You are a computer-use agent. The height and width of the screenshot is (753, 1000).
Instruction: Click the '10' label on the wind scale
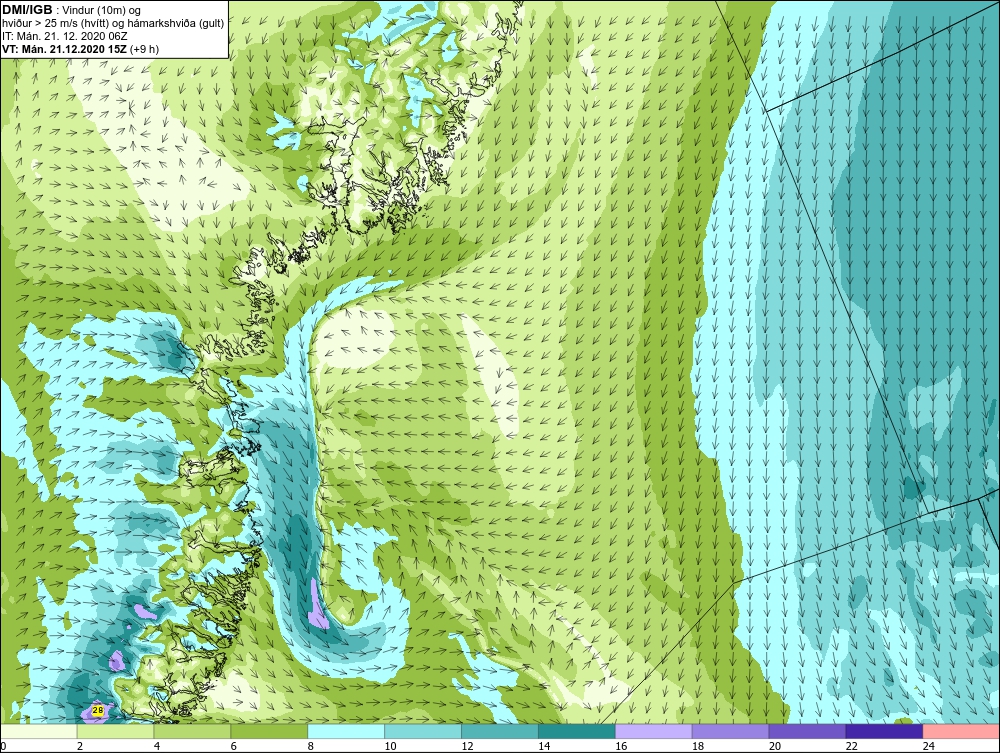(x=390, y=746)
